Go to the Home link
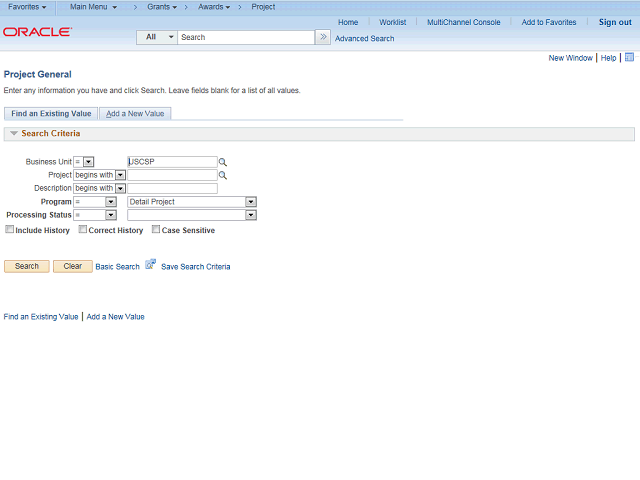Screen dimensions: 640x480 348,22
